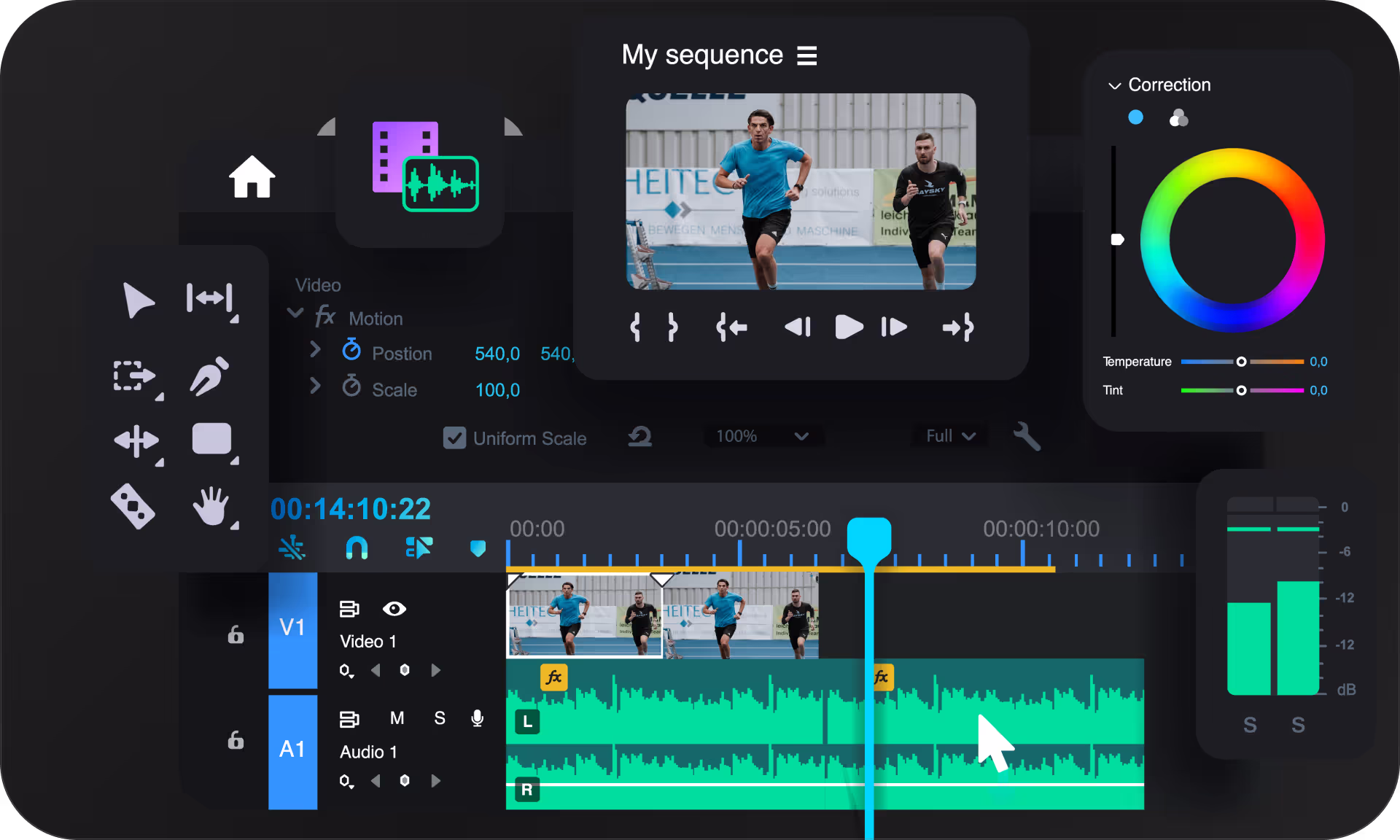This screenshot has height=840, width=1400.
Task: Click the V1 track target label
Action: coord(292,629)
